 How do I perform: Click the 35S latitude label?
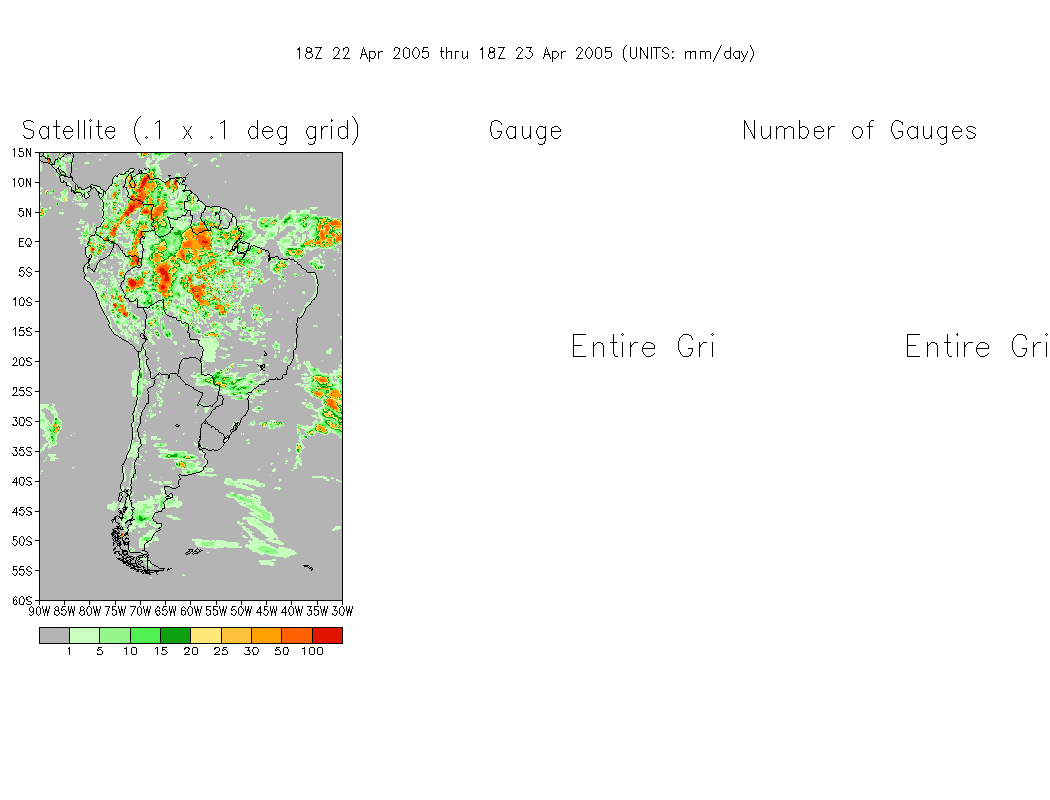(21, 451)
